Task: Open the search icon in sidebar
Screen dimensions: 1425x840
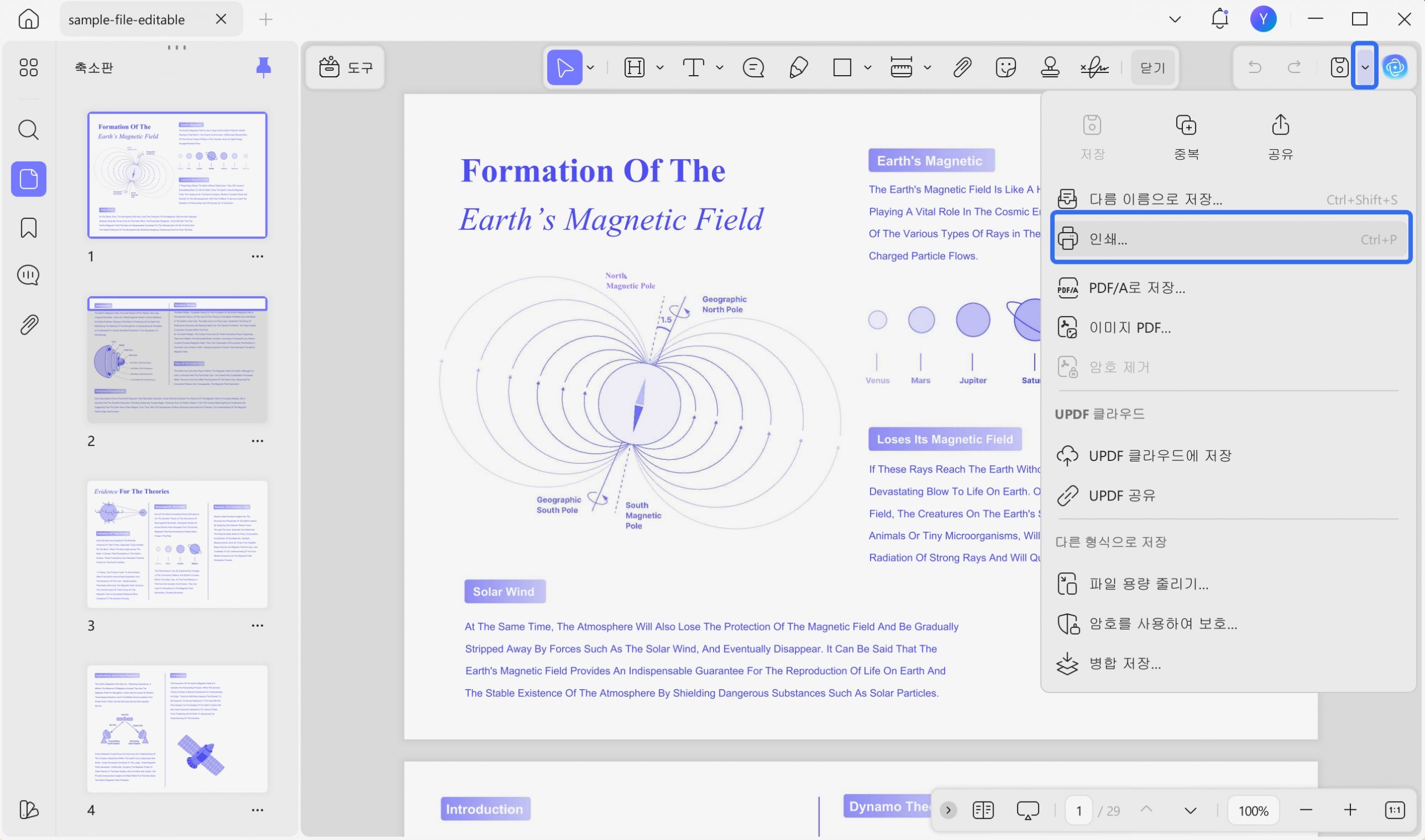Action: [28, 130]
